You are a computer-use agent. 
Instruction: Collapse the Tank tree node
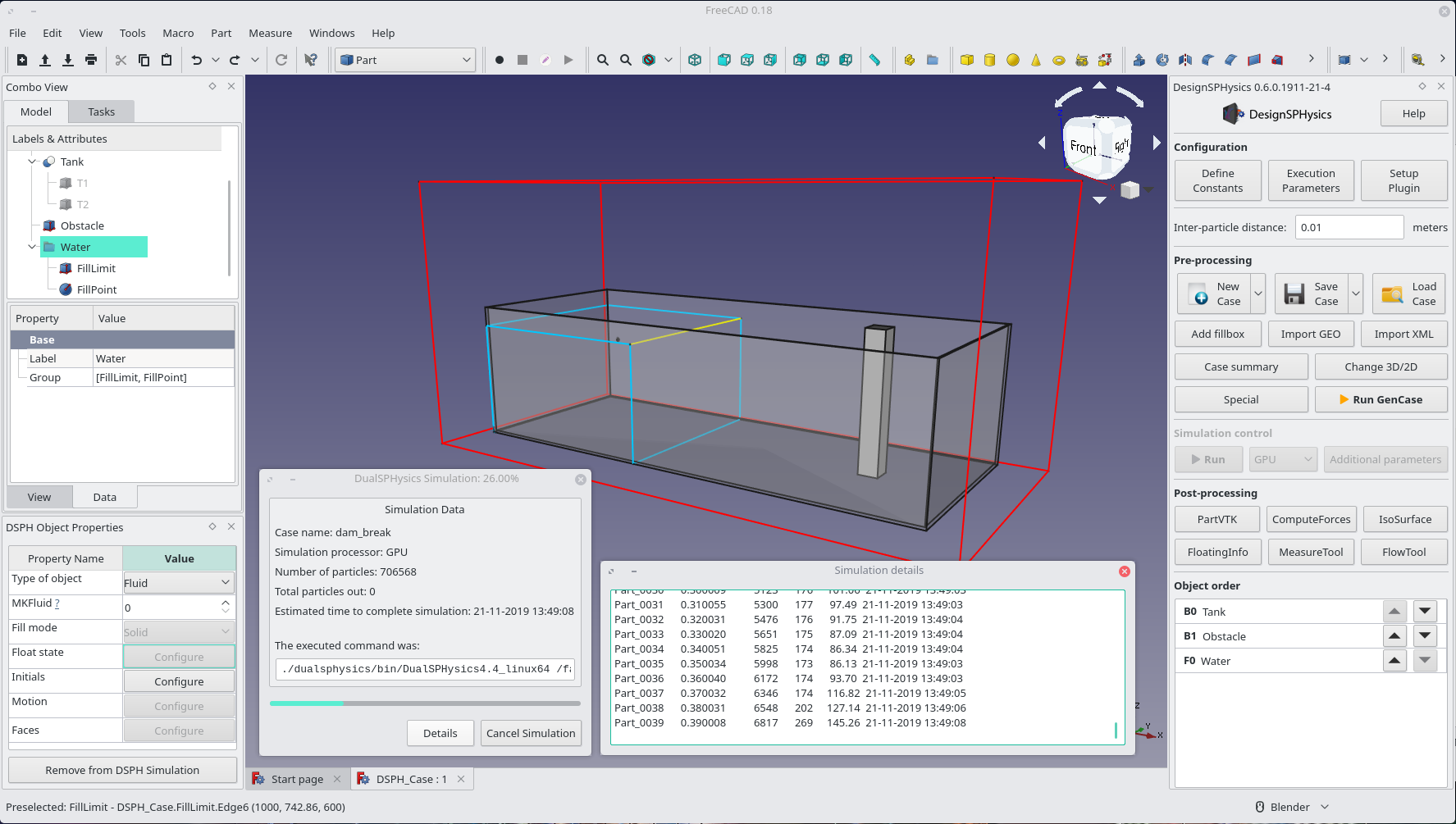click(x=32, y=162)
